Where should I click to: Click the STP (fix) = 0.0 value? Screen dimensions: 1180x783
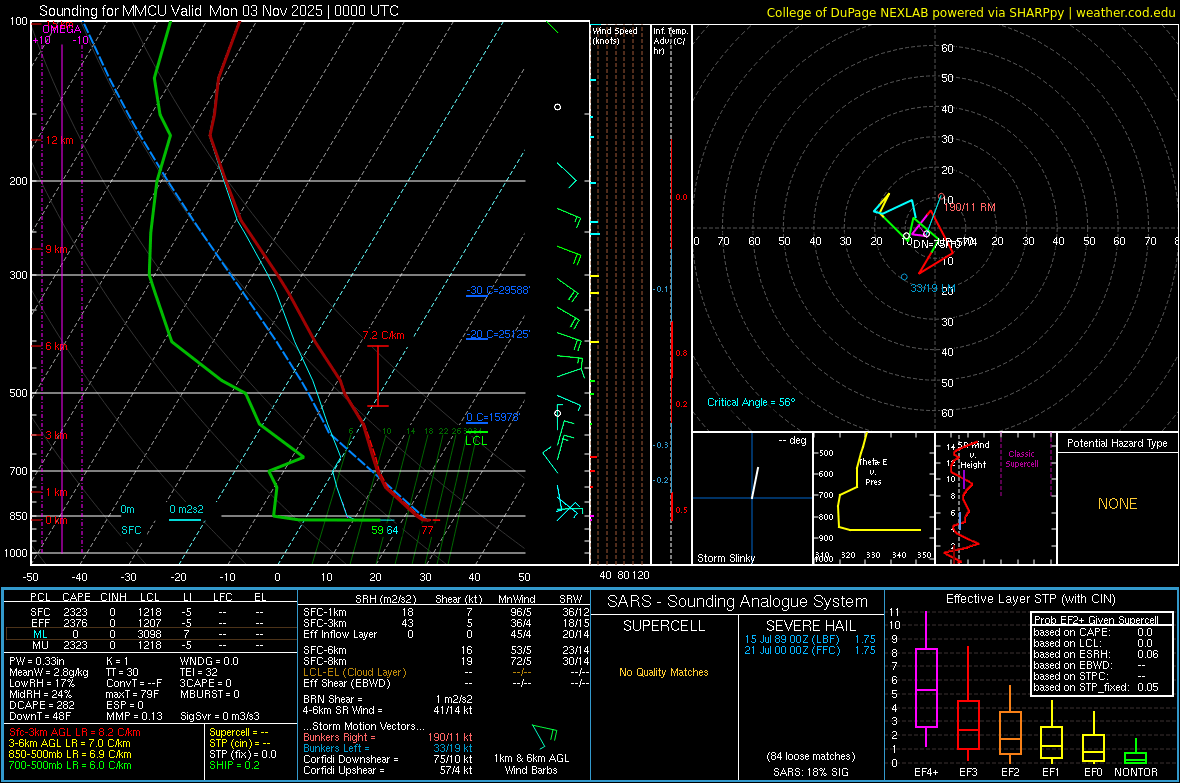(x=242, y=754)
